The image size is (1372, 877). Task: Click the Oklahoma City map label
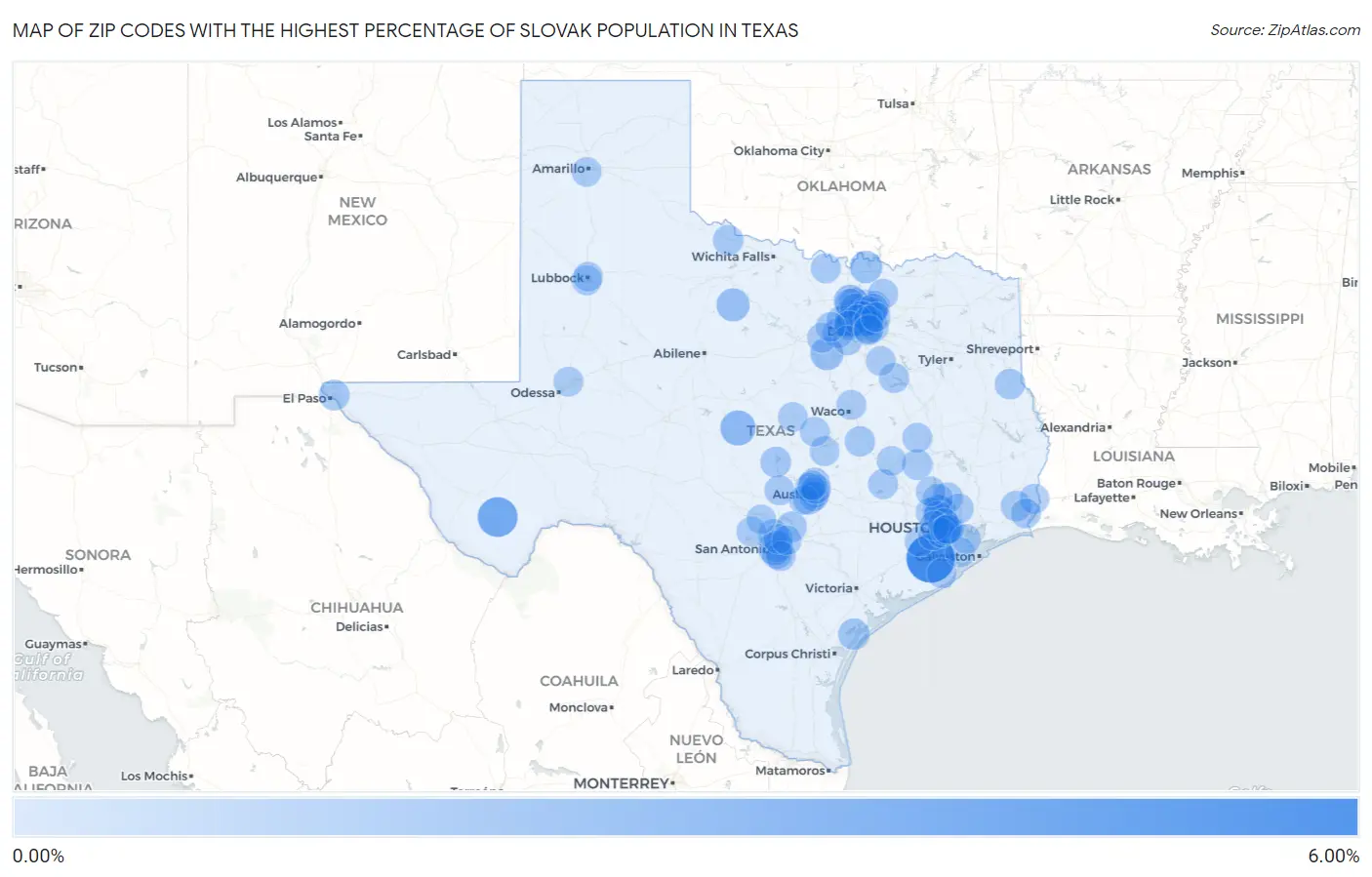point(780,151)
